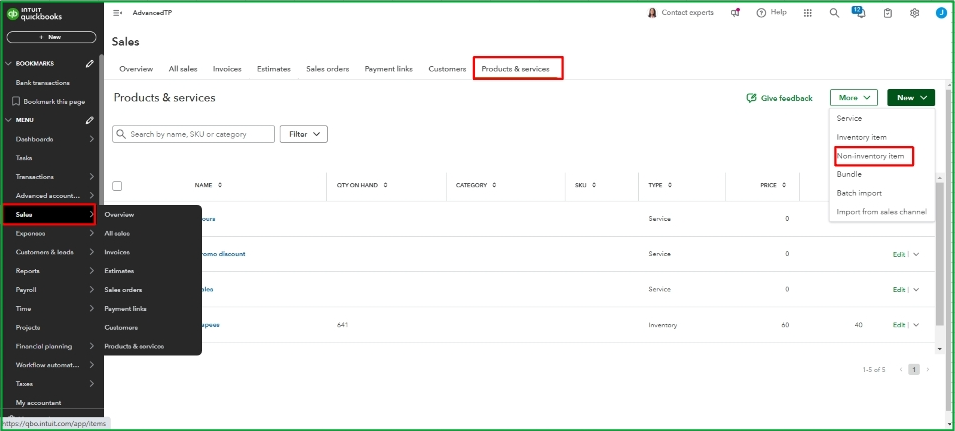The image size is (955, 431).
Task: Switch to the Overview tab
Action: click(x=136, y=69)
